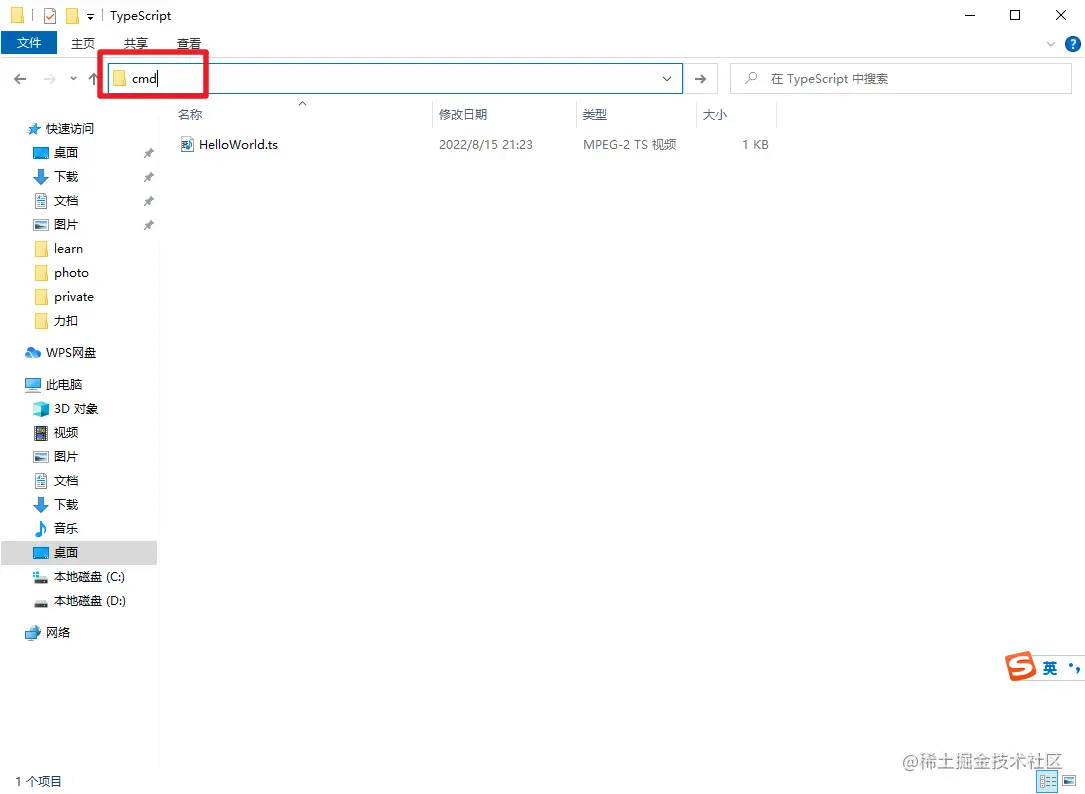Sort by 名称 column header
The width and height of the screenshot is (1085, 794).
[190, 115]
